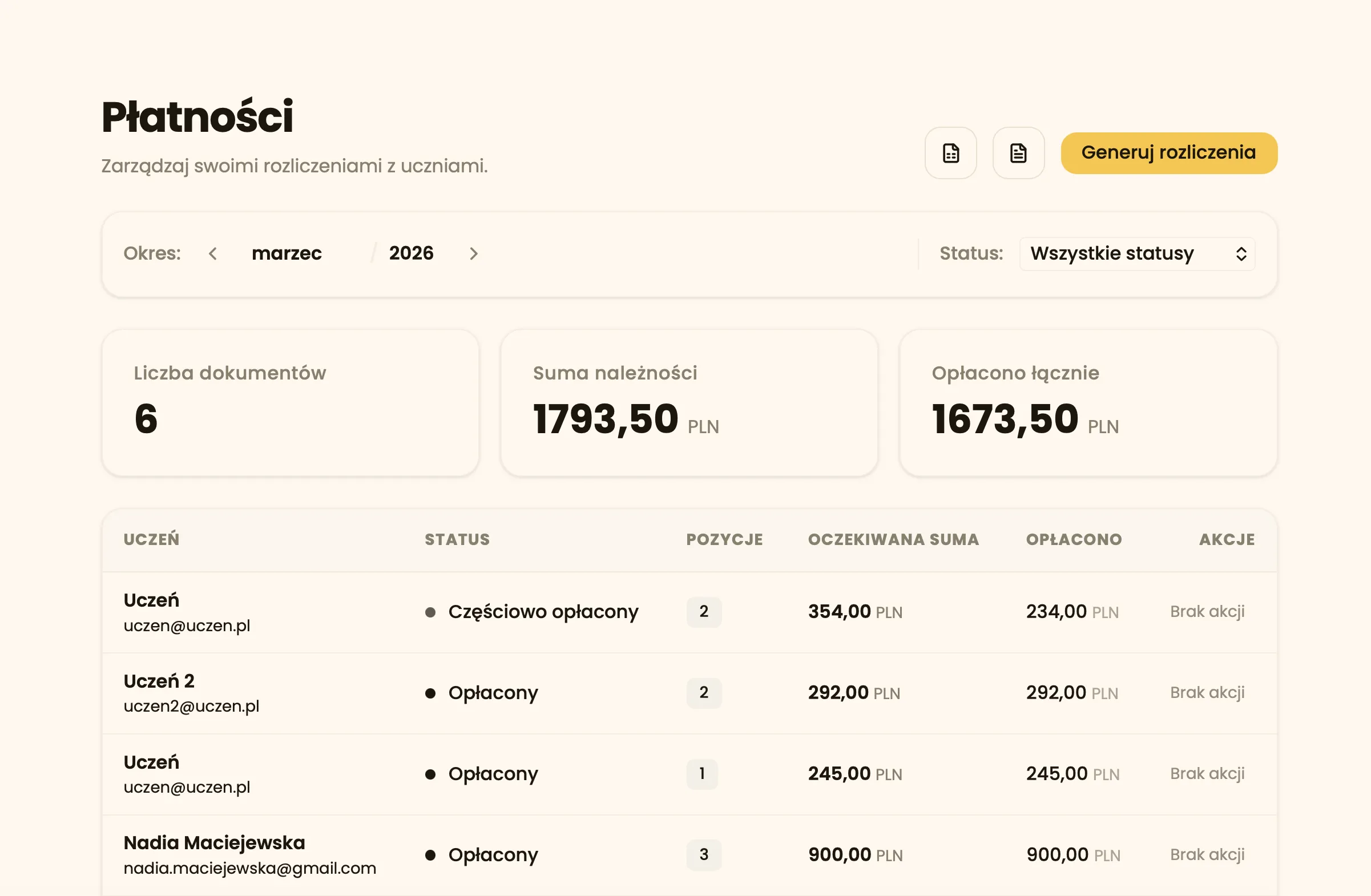1371x896 pixels.
Task: Click the Uczeń column header
Action: pyautogui.click(x=151, y=539)
